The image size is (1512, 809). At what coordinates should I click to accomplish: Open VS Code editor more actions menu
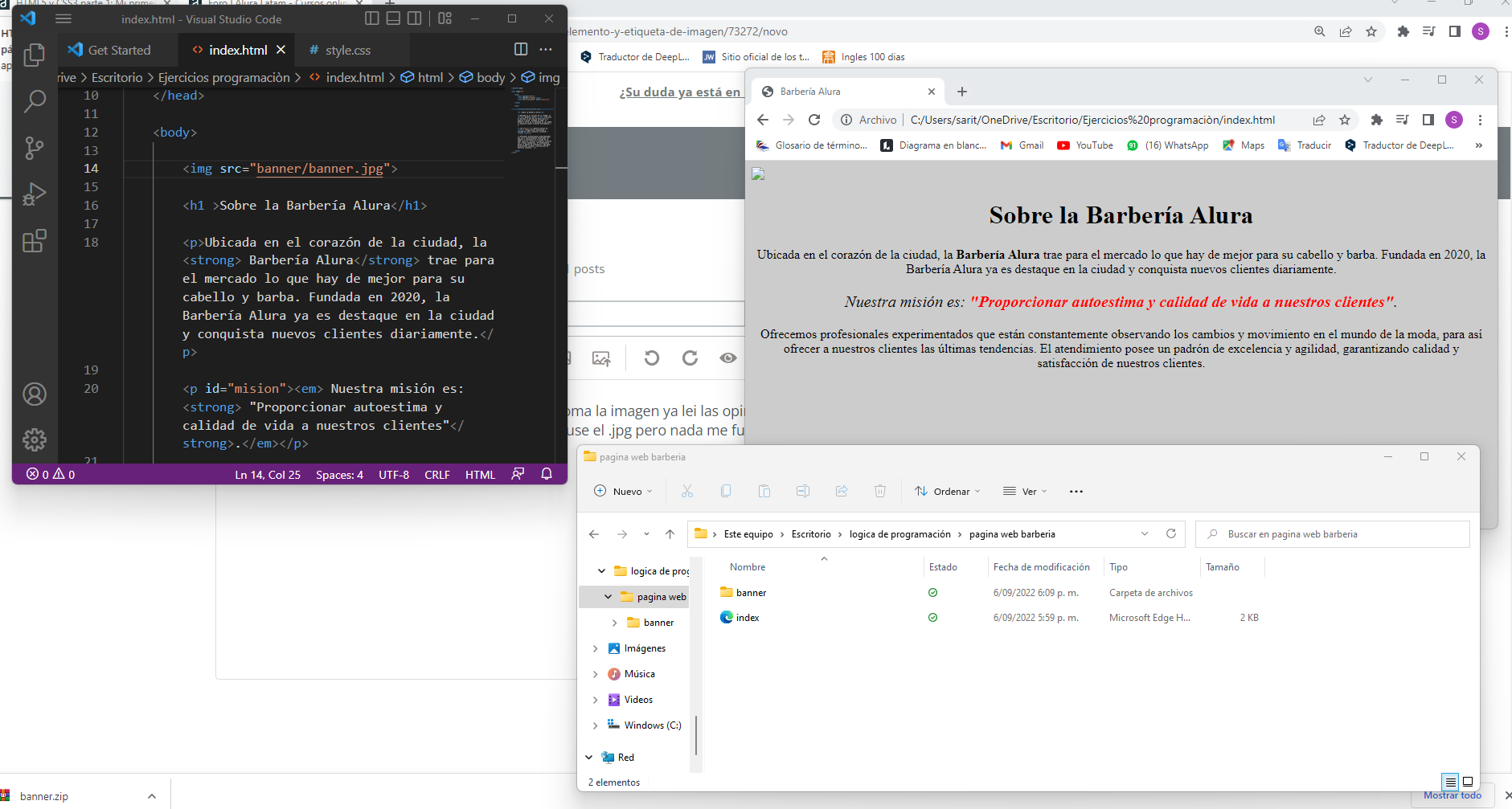pyautogui.click(x=546, y=49)
